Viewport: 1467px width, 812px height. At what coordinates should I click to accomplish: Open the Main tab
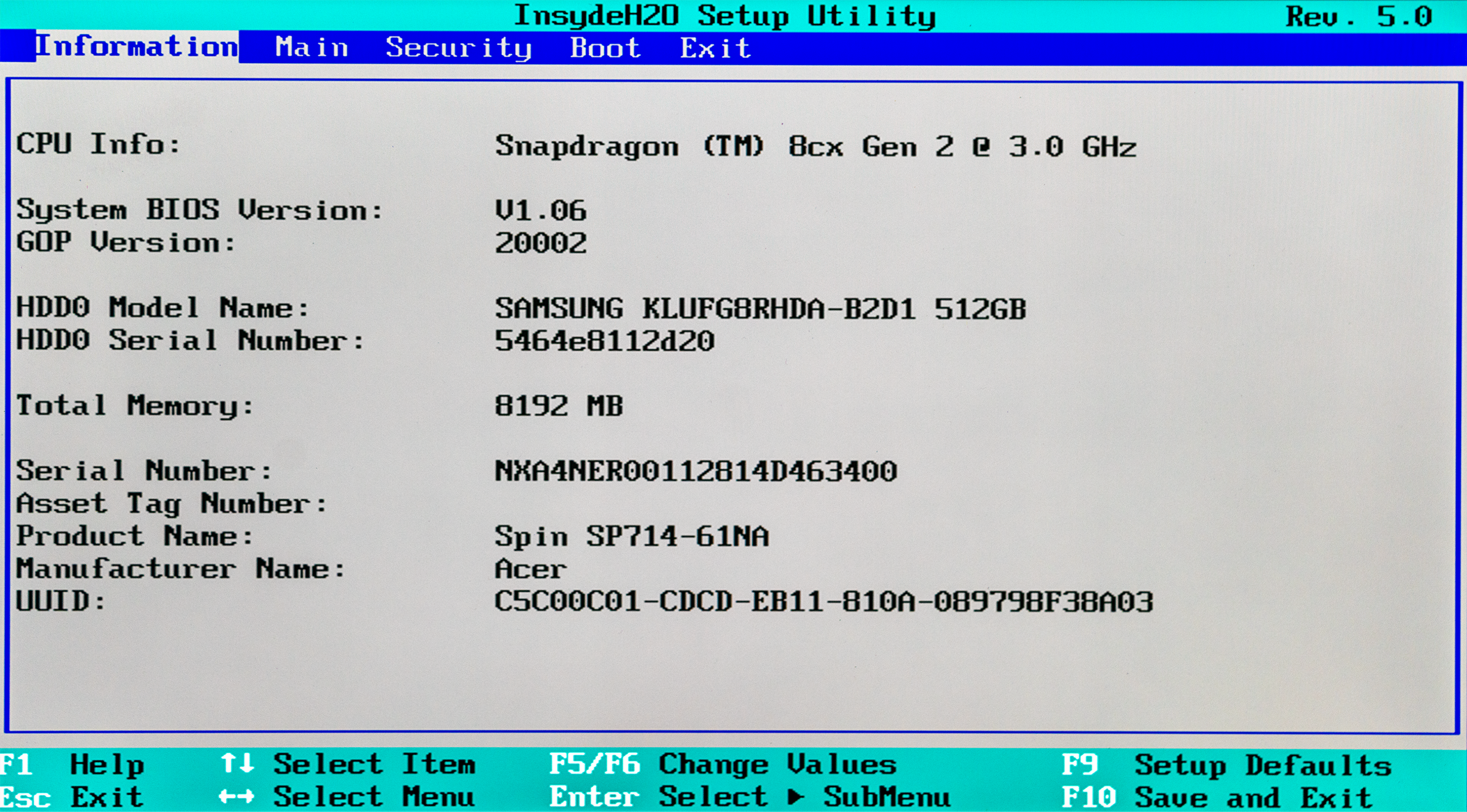[311, 48]
